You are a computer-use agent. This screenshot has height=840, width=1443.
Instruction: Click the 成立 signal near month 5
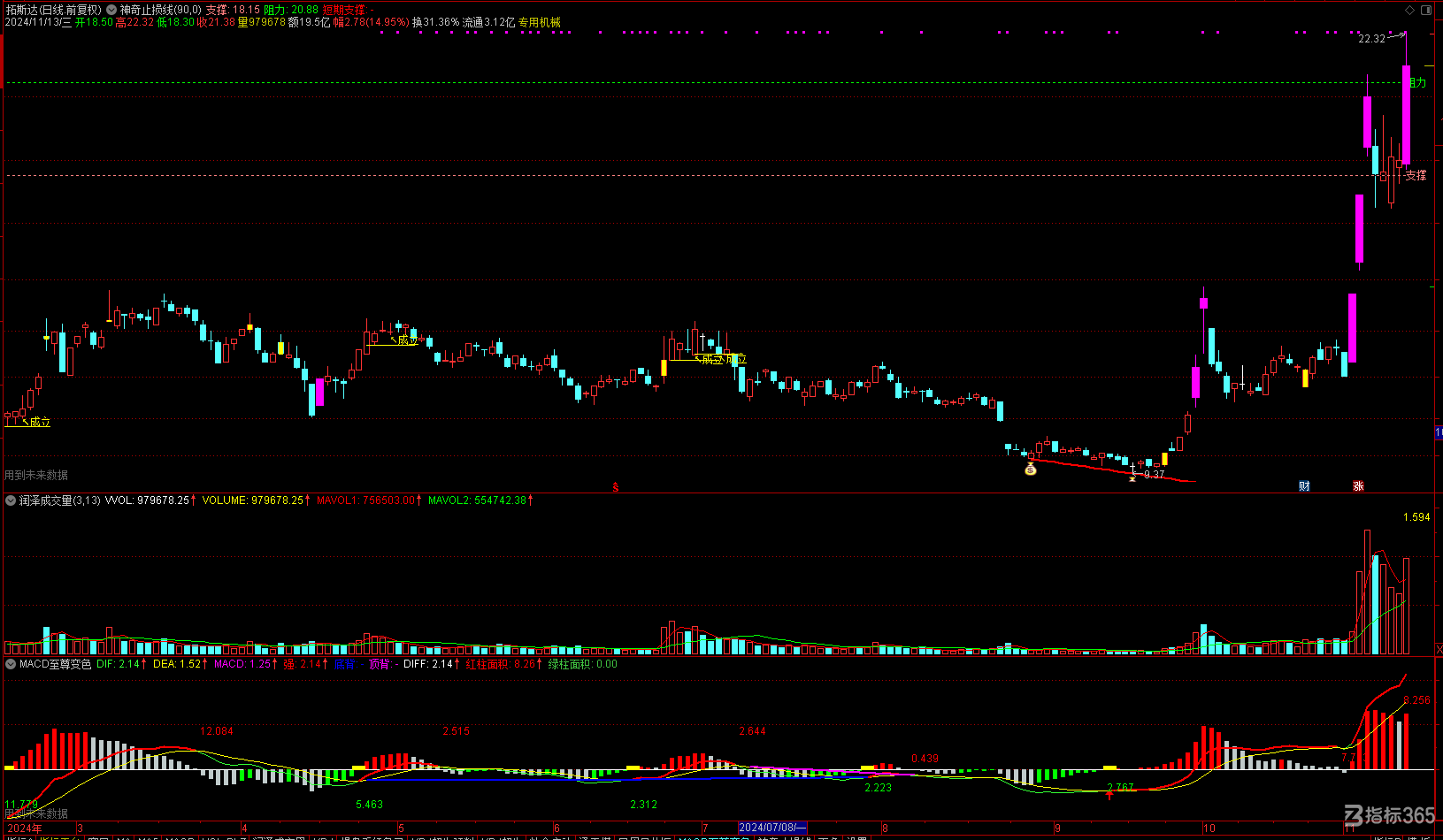point(408,340)
